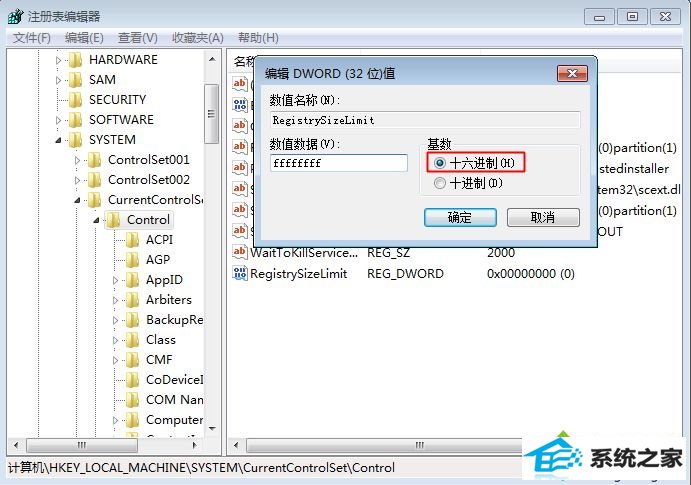This screenshot has height=485, width=691.
Task: Click the 数值数据 value input field
Action: [x=338, y=163]
